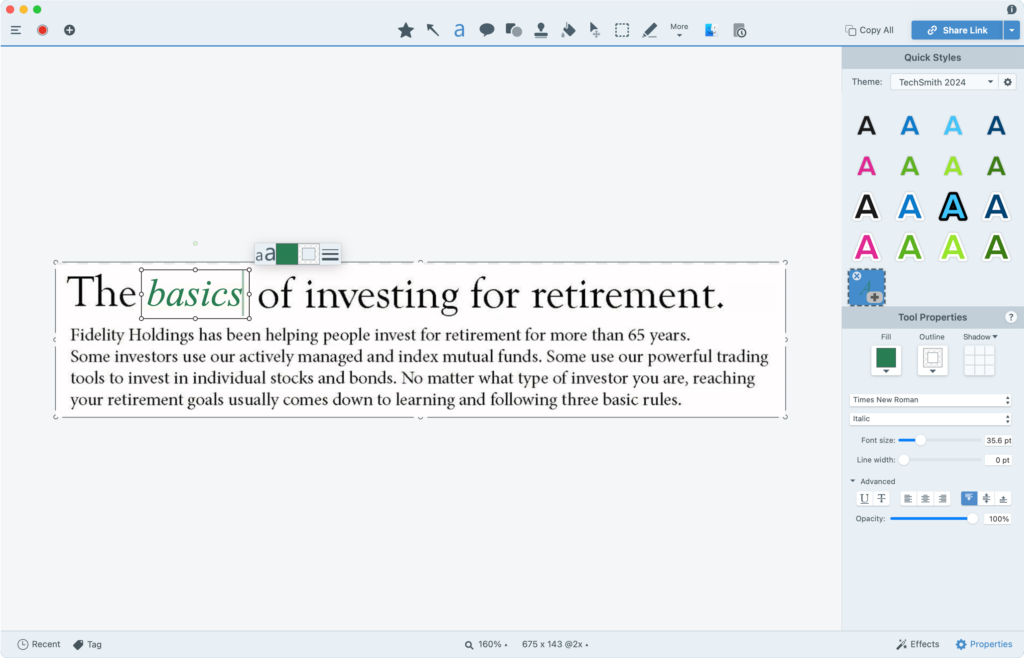Image resolution: width=1024 pixels, height=658 pixels.
Task: Remove the custom quick style via x
Action: [857, 276]
